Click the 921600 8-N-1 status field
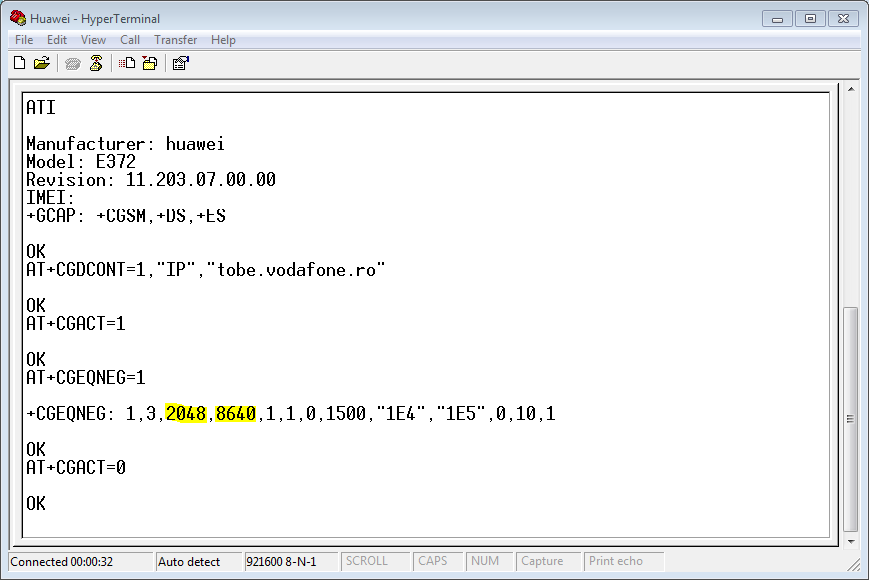Viewport: 869px width, 580px height. [x=291, y=562]
